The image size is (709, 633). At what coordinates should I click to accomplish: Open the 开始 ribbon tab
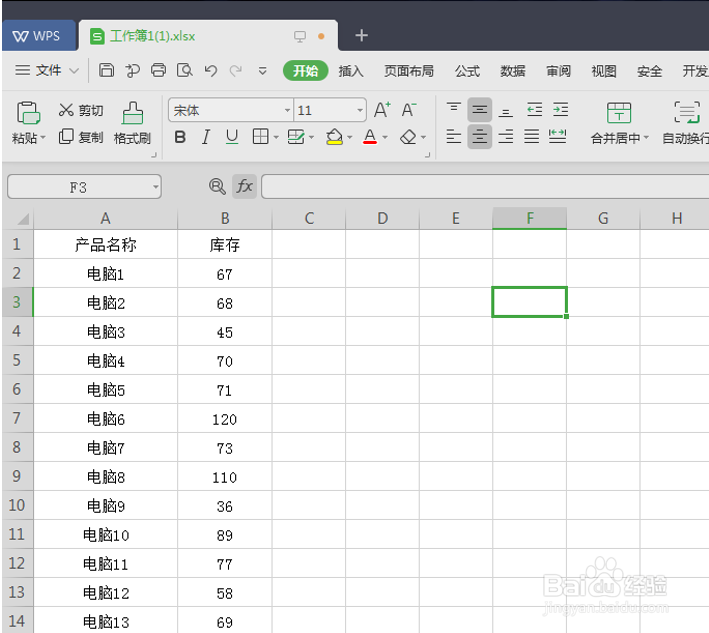pyautogui.click(x=306, y=71)
